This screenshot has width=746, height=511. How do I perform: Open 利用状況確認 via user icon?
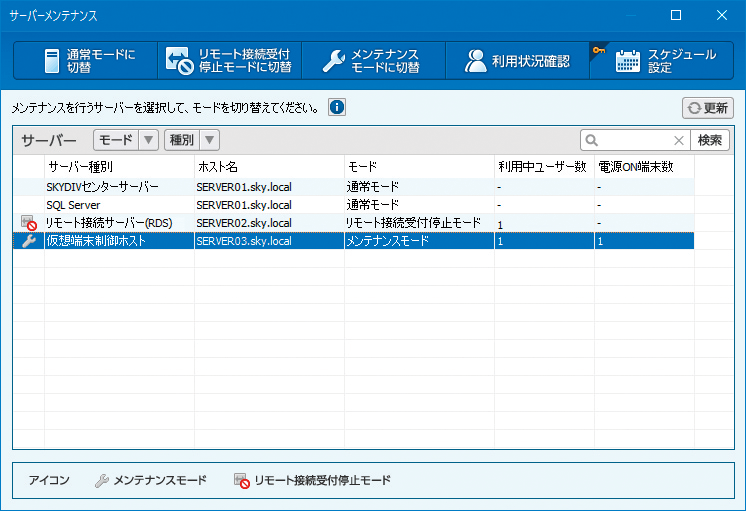pos(476,61)
